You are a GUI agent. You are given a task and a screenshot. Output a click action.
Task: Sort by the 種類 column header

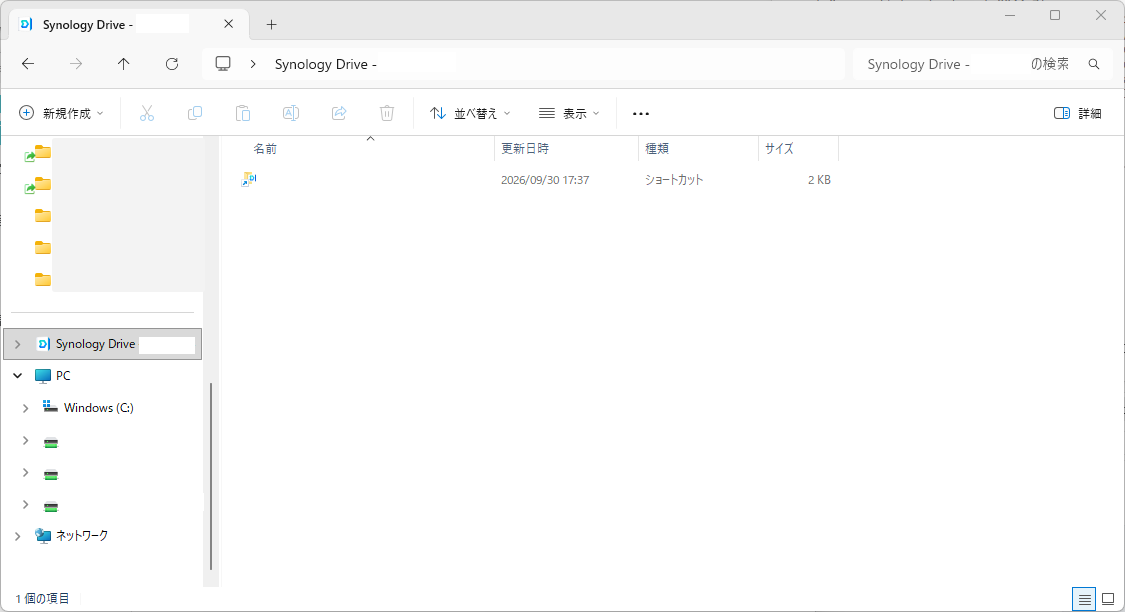(x=657, y=149)
